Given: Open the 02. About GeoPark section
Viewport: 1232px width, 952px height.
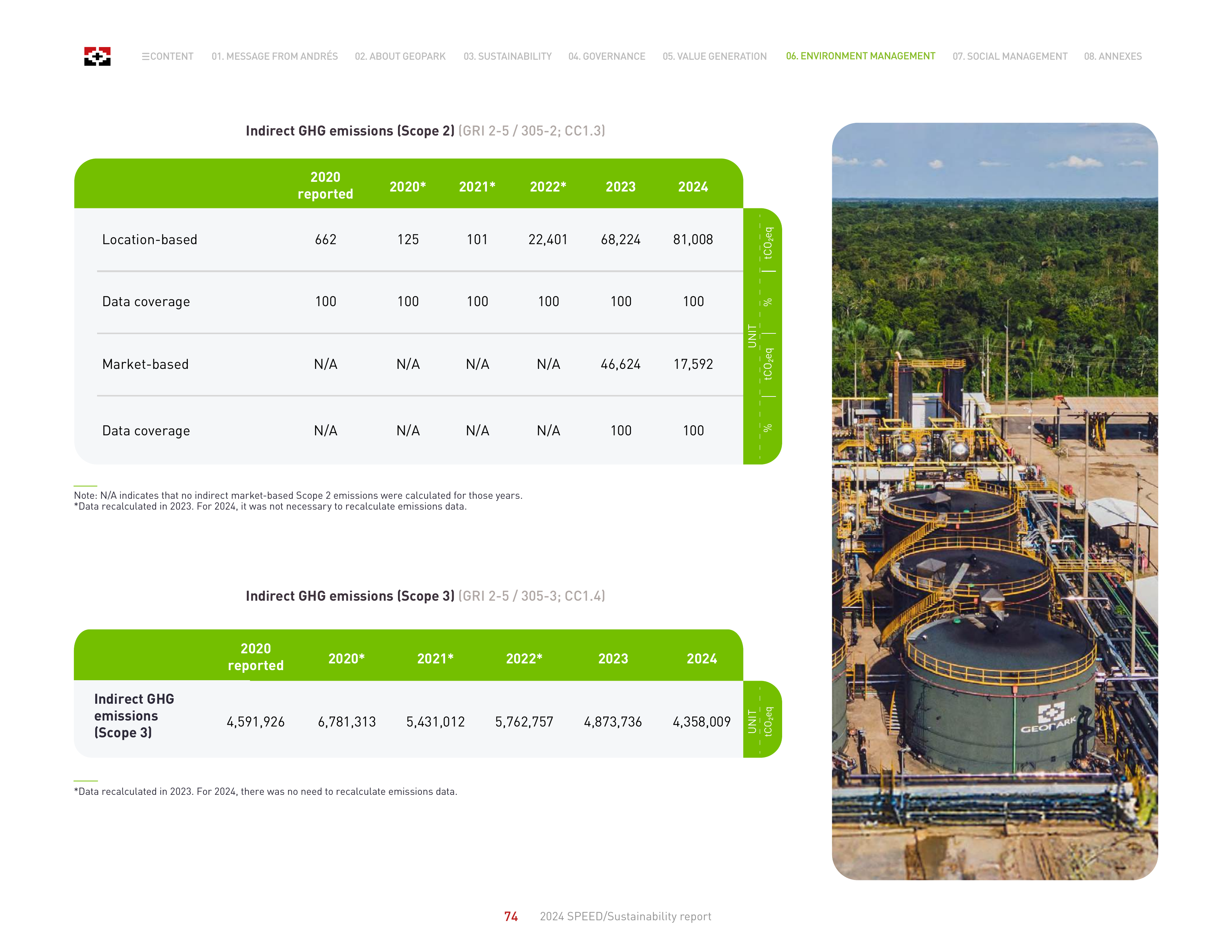Looking at the screenshot, I should (400, 56).
